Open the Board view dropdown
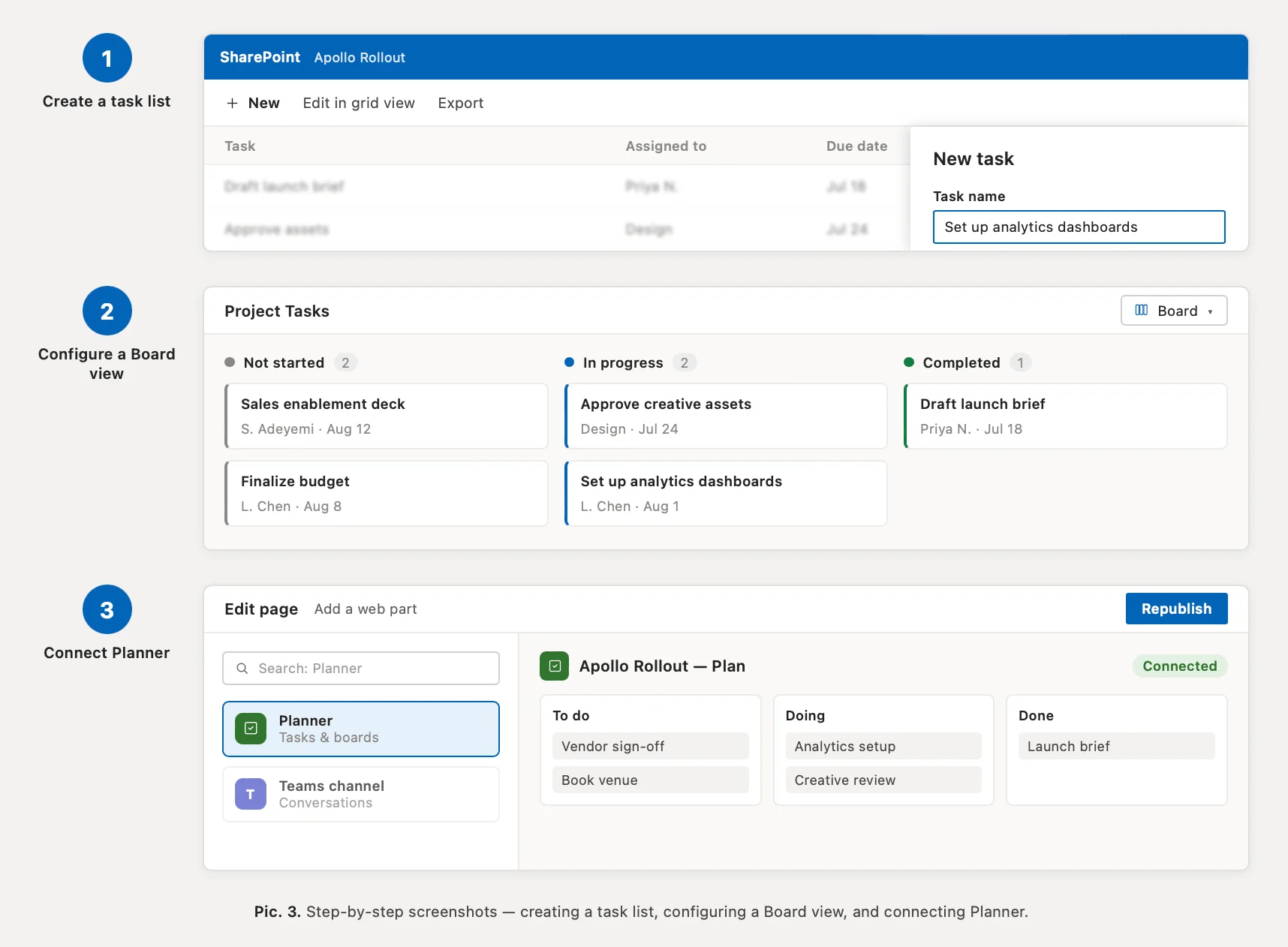 [x=1174, y=311]
